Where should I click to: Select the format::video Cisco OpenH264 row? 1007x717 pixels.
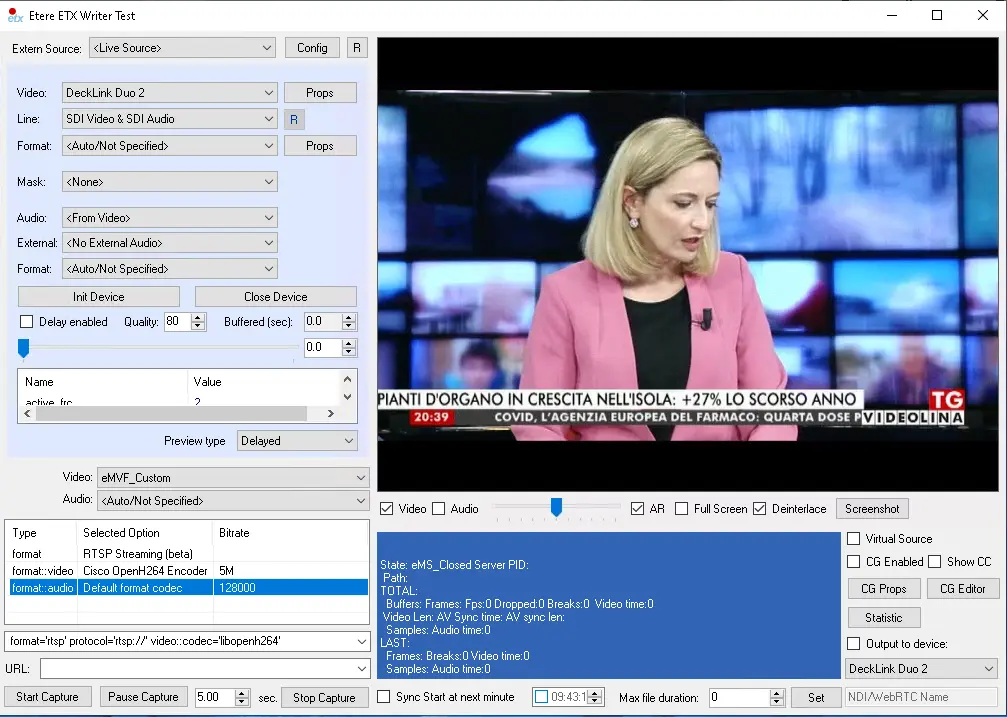pyautogui.click(x=144, y=571)
